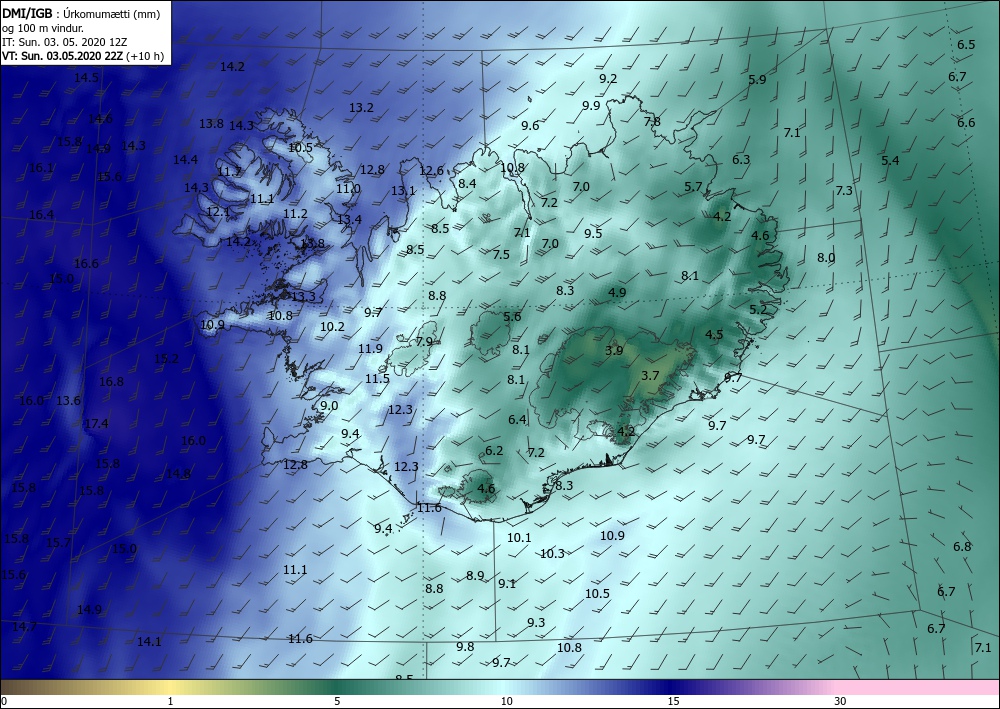Viewport: 1000px width, 709px height.
Task: Click the 16.8 value on the map
Action: 112,381
